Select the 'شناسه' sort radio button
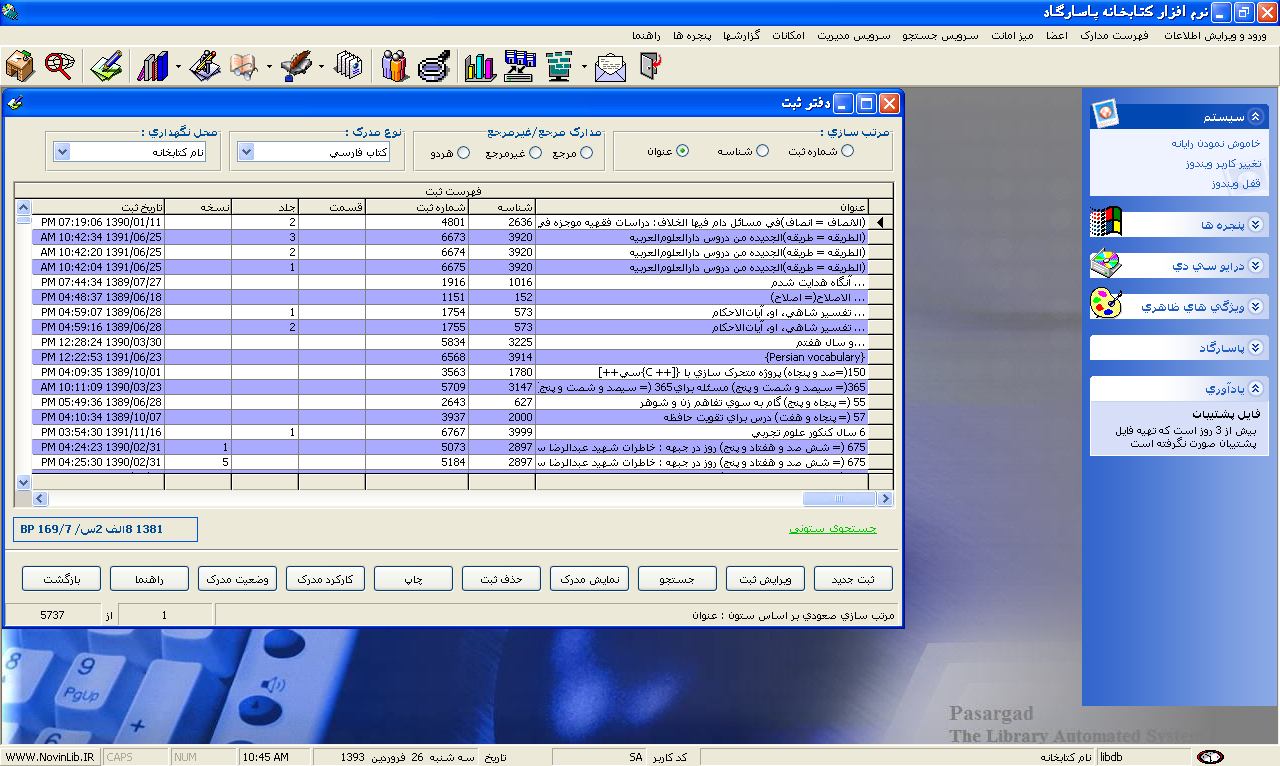This screenshot has height=766, width=1280. pos(762,151)
